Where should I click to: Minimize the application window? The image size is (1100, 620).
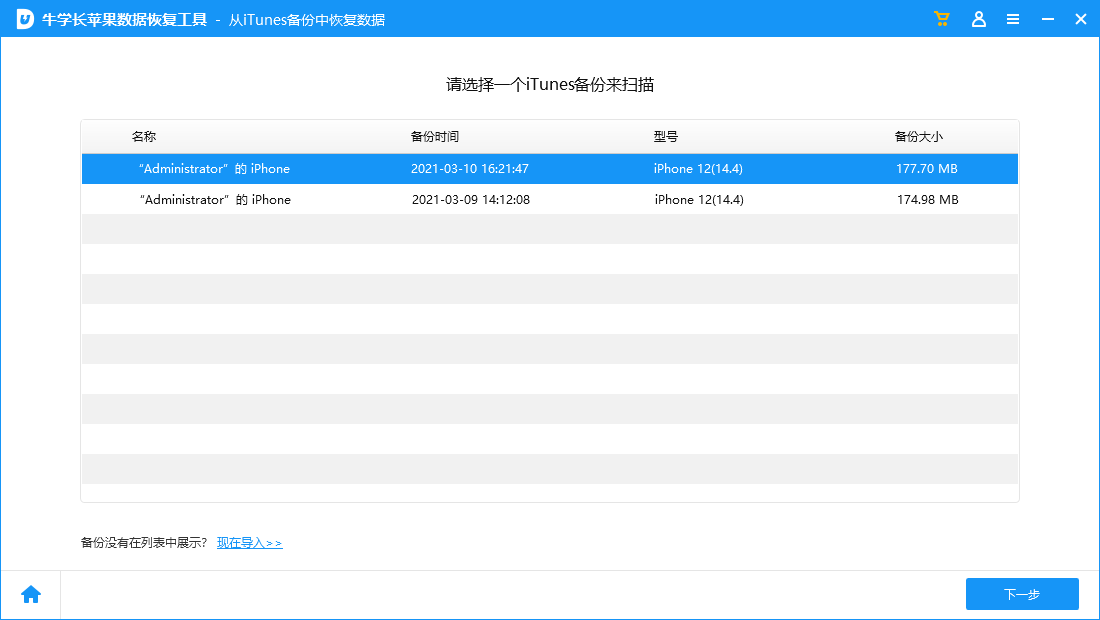coord(1045,18)
